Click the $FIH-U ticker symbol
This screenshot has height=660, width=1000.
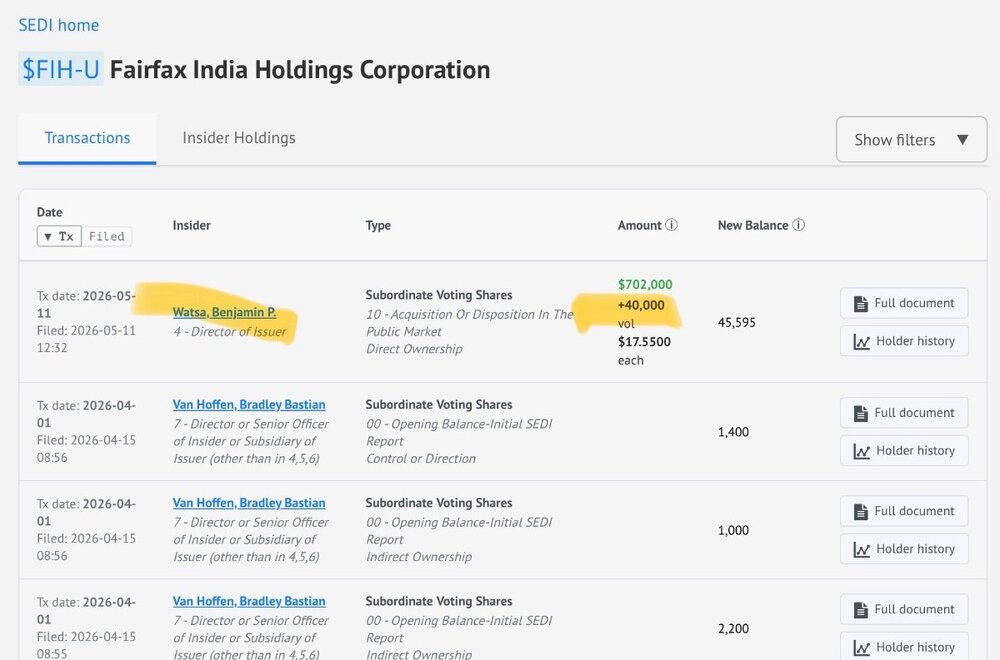tap(61, 69)
